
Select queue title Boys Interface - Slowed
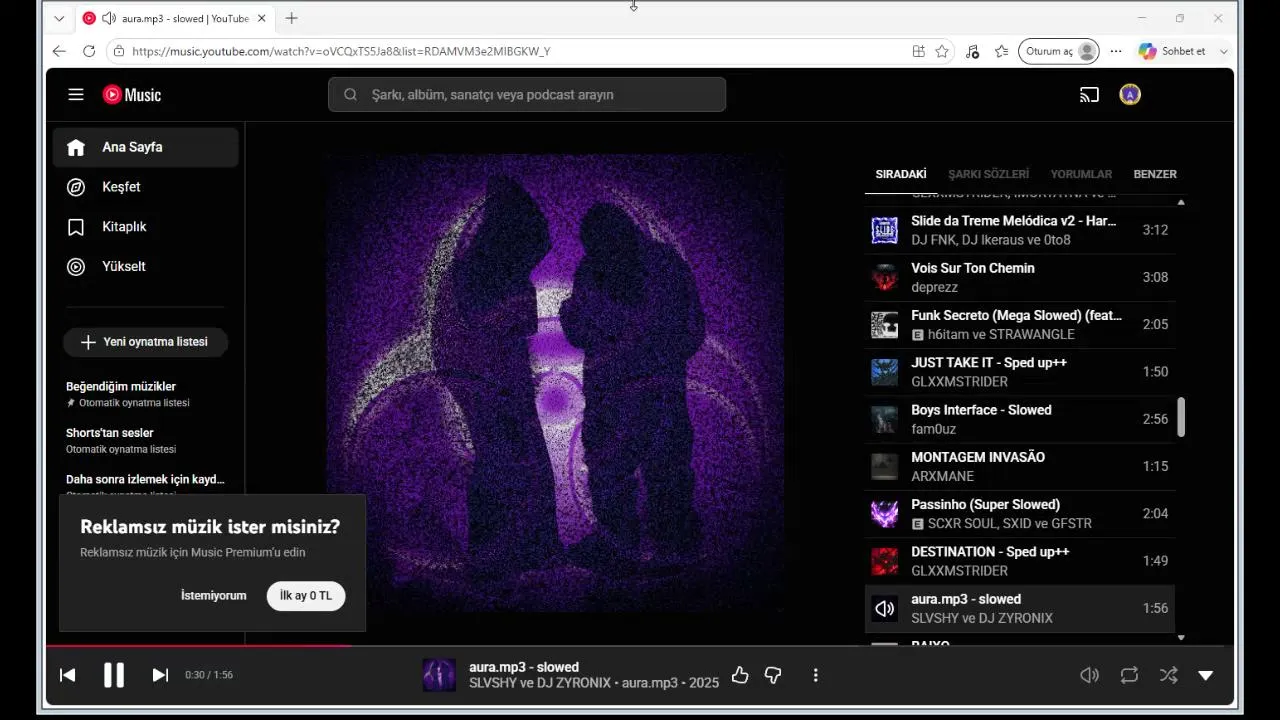[x=981, y=410]
